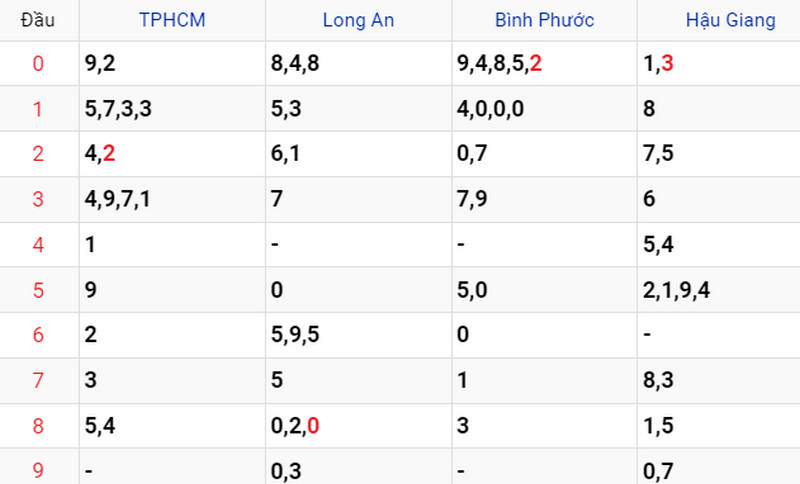800x484 pixels.
Task: Open the Long An header link
Action: 358,20
